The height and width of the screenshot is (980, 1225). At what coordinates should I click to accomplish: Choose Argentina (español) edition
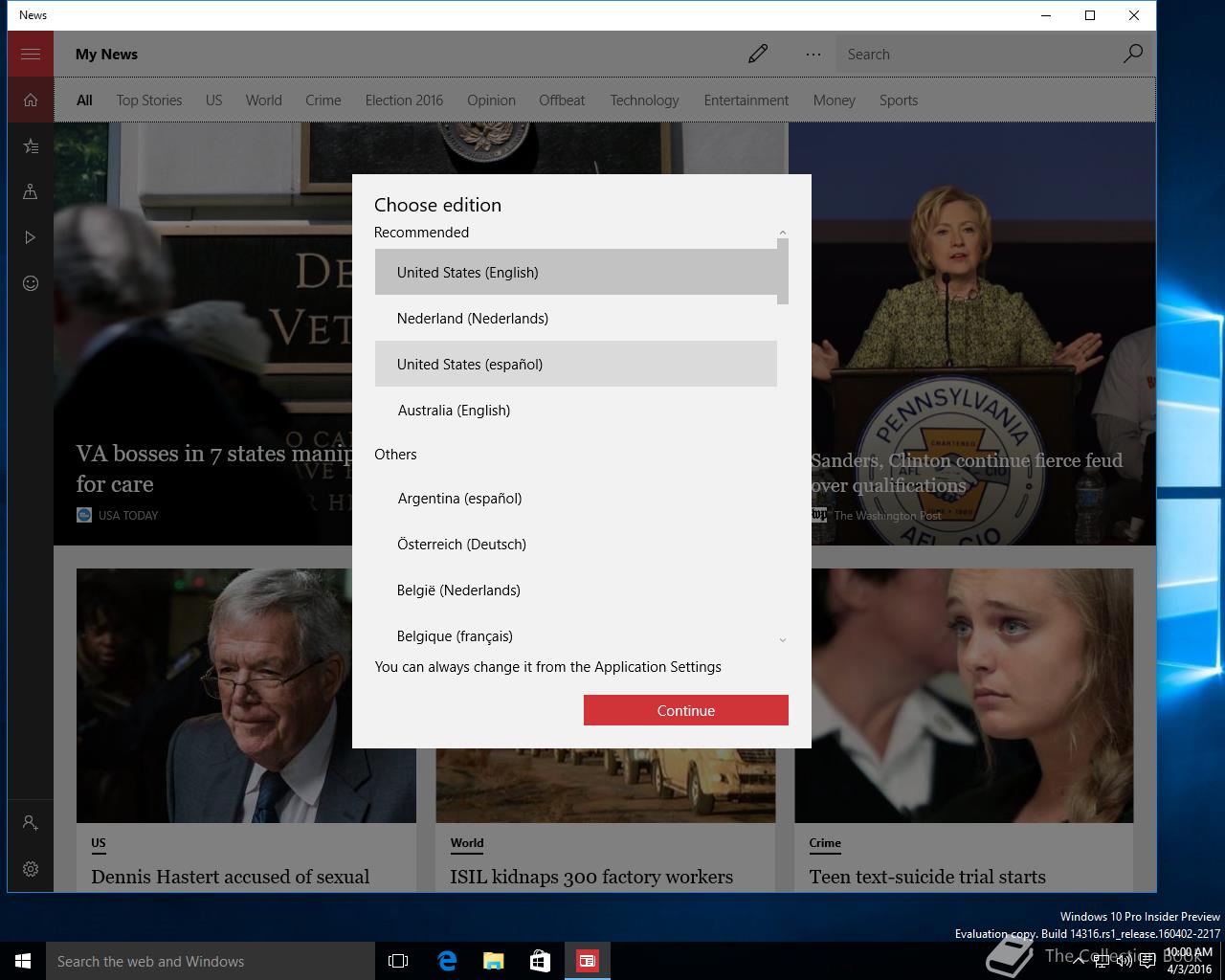[x=576, y=498]
